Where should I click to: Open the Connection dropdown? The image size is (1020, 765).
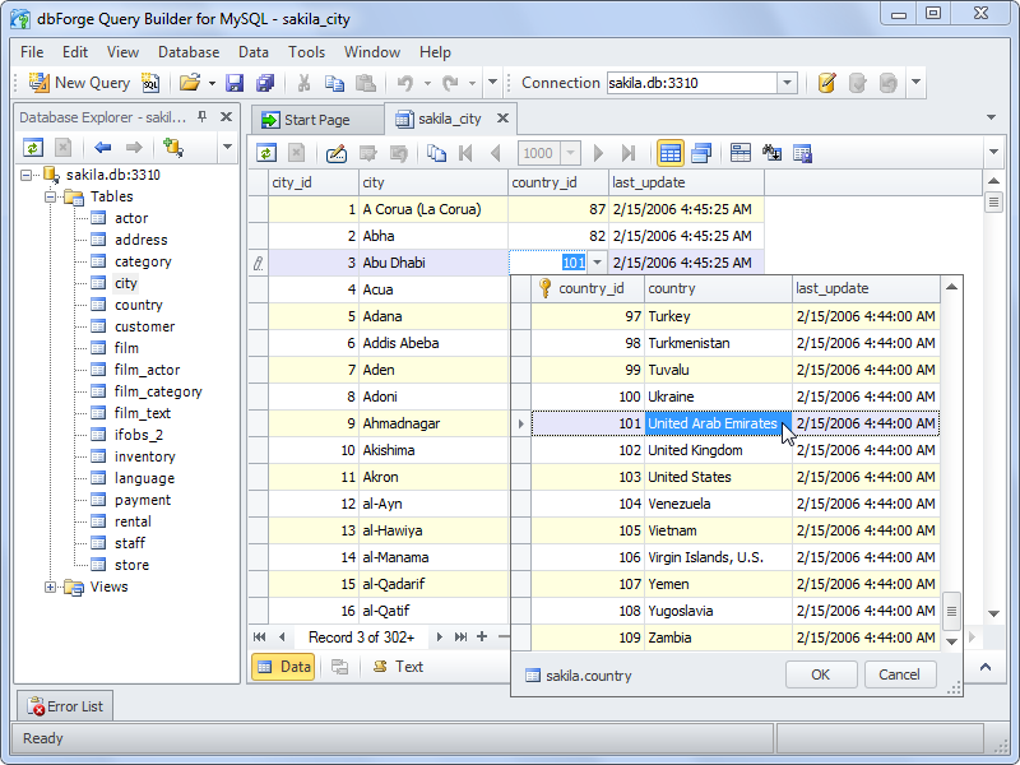pos(787,83)
